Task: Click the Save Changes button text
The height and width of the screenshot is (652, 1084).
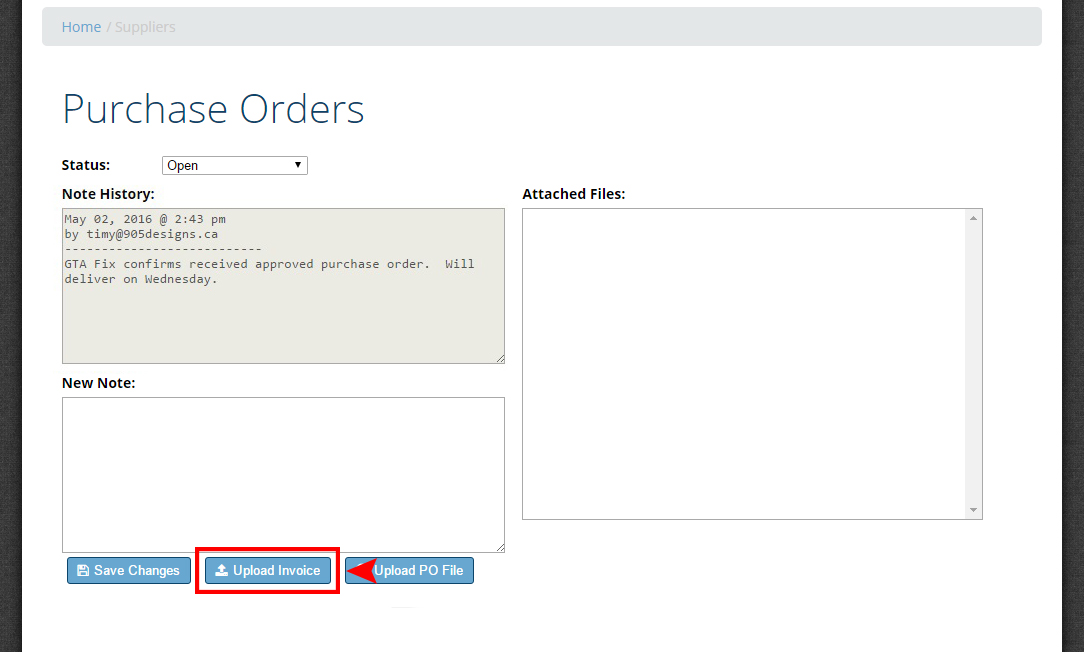Action: tap(137, 571)
